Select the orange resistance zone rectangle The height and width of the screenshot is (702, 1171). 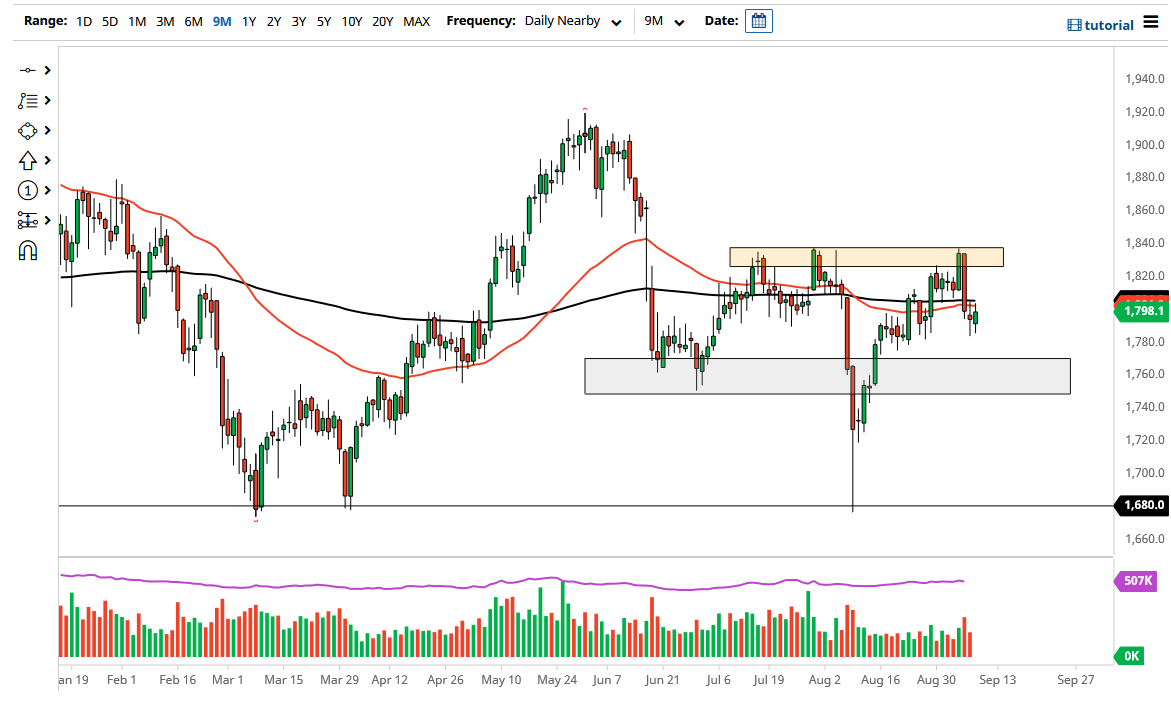(x=866, y=257)
